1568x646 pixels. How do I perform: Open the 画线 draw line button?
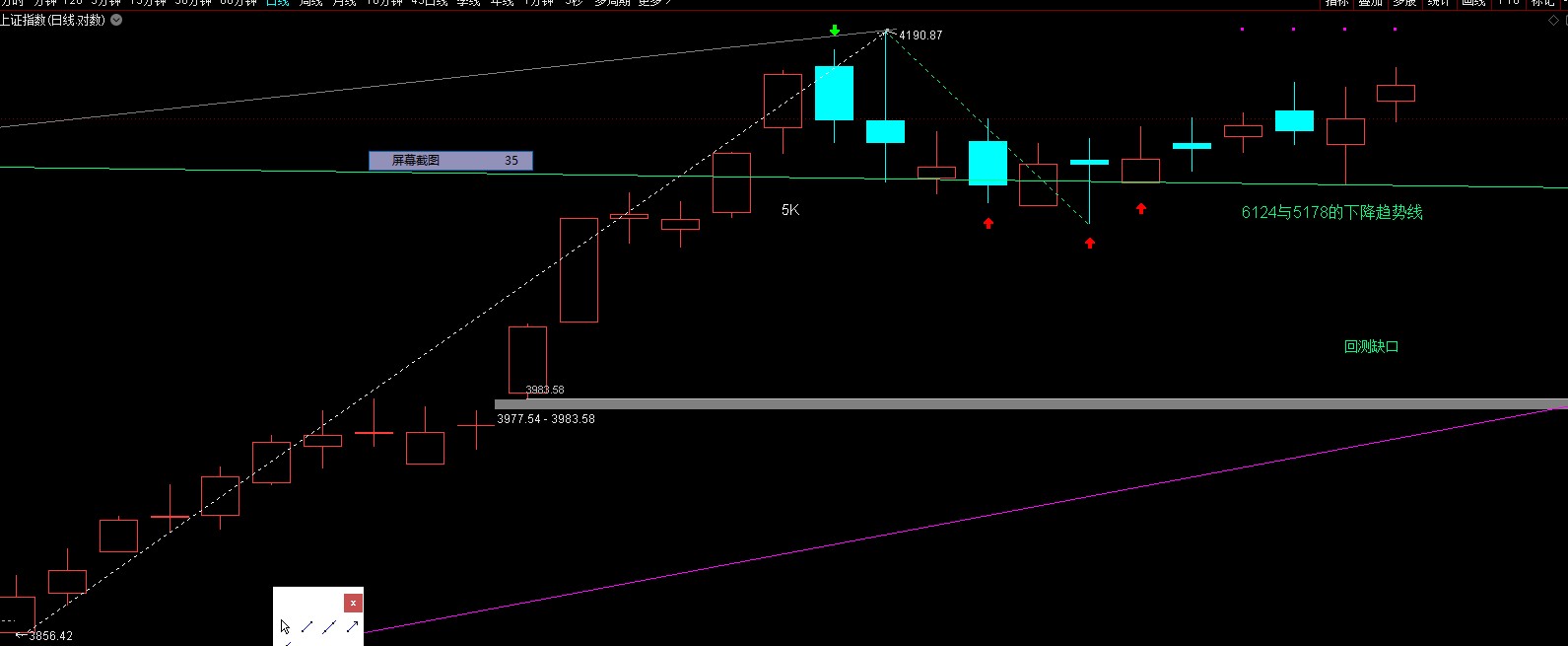[x=1473, y=3]
